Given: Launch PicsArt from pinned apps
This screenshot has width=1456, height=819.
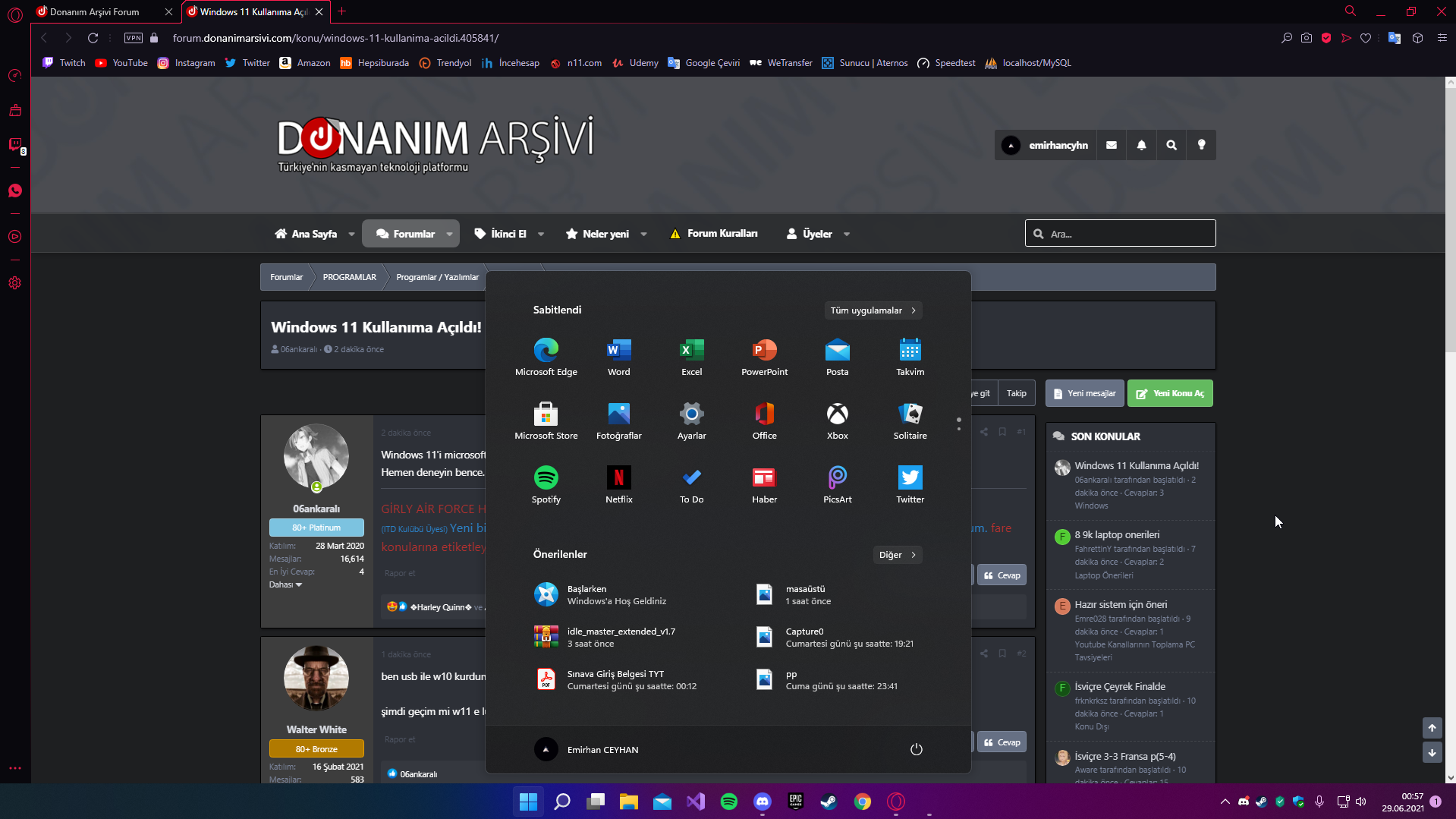Looking at the screenshot, I should click(x=837, y=484).
